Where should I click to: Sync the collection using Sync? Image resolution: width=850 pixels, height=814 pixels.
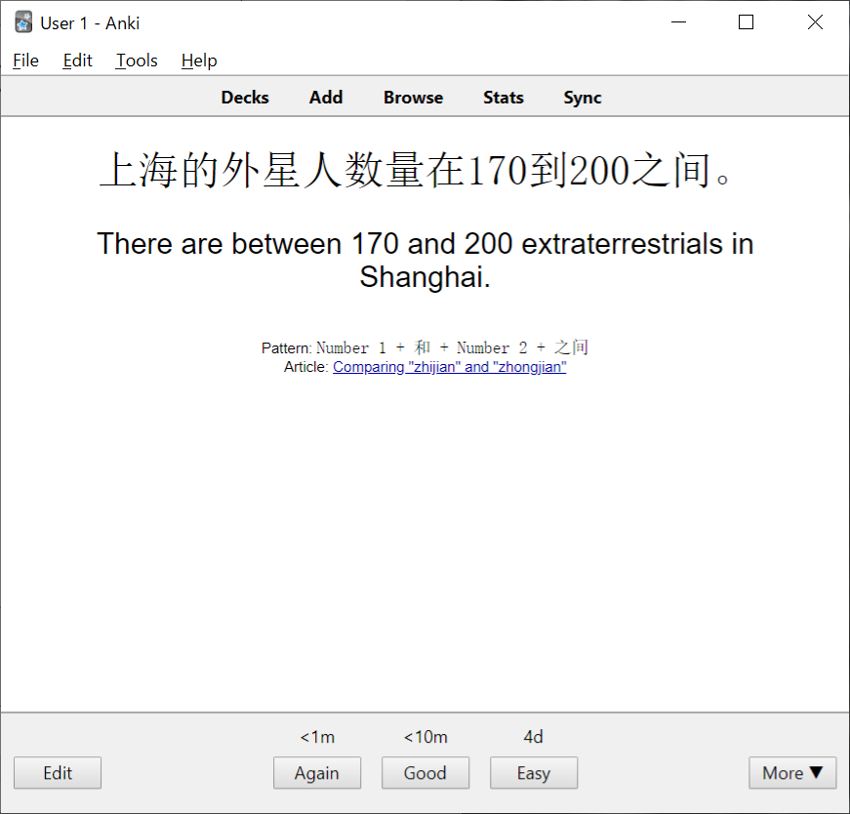coord(582,98)
